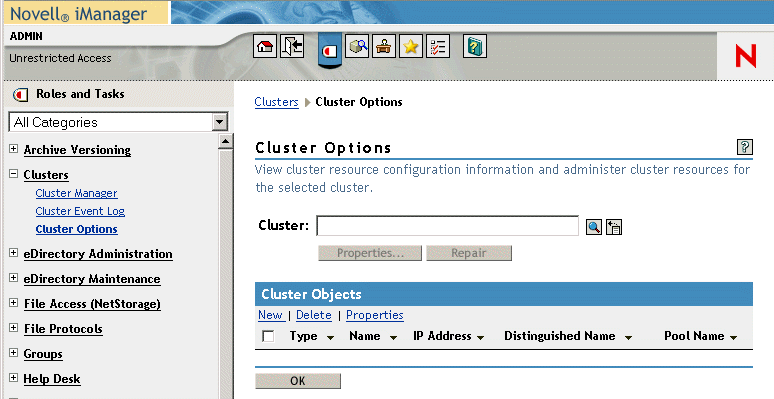Expand the Help Desk role
This screenshot has width=774, height=399.
[14, 378]
